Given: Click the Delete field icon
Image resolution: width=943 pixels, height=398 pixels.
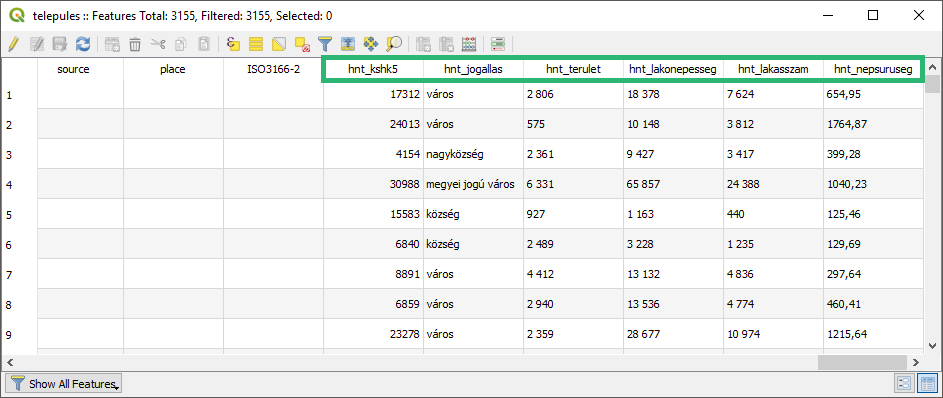Looking at the screenshot, I should click(x=446, y=43).
